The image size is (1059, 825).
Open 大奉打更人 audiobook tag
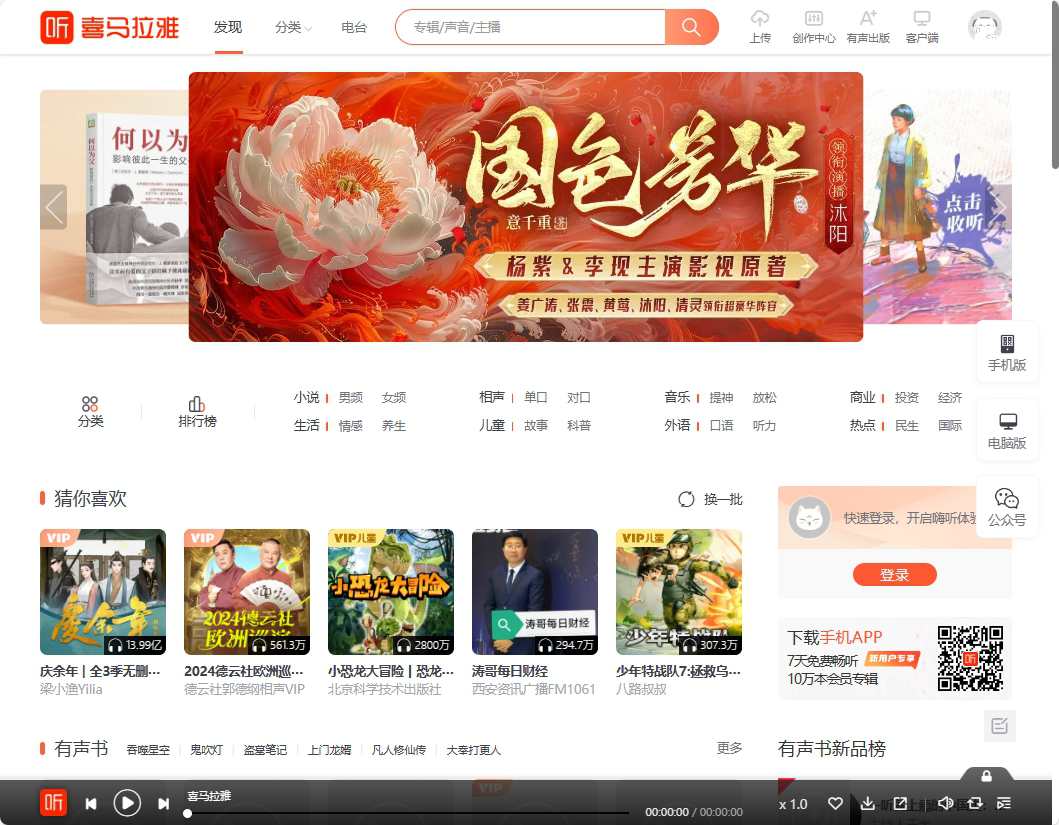[473, 750]
